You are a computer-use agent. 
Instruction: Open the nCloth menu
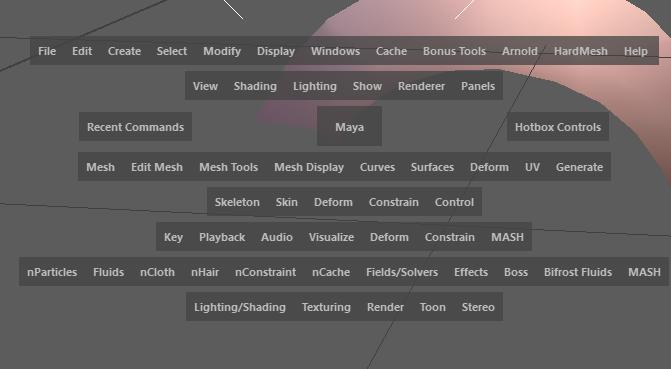[157, 272]
